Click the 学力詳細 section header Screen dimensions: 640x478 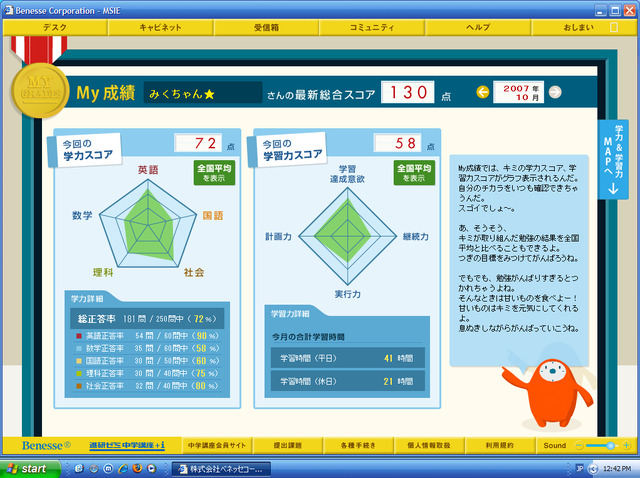click(x=87, y=298)
